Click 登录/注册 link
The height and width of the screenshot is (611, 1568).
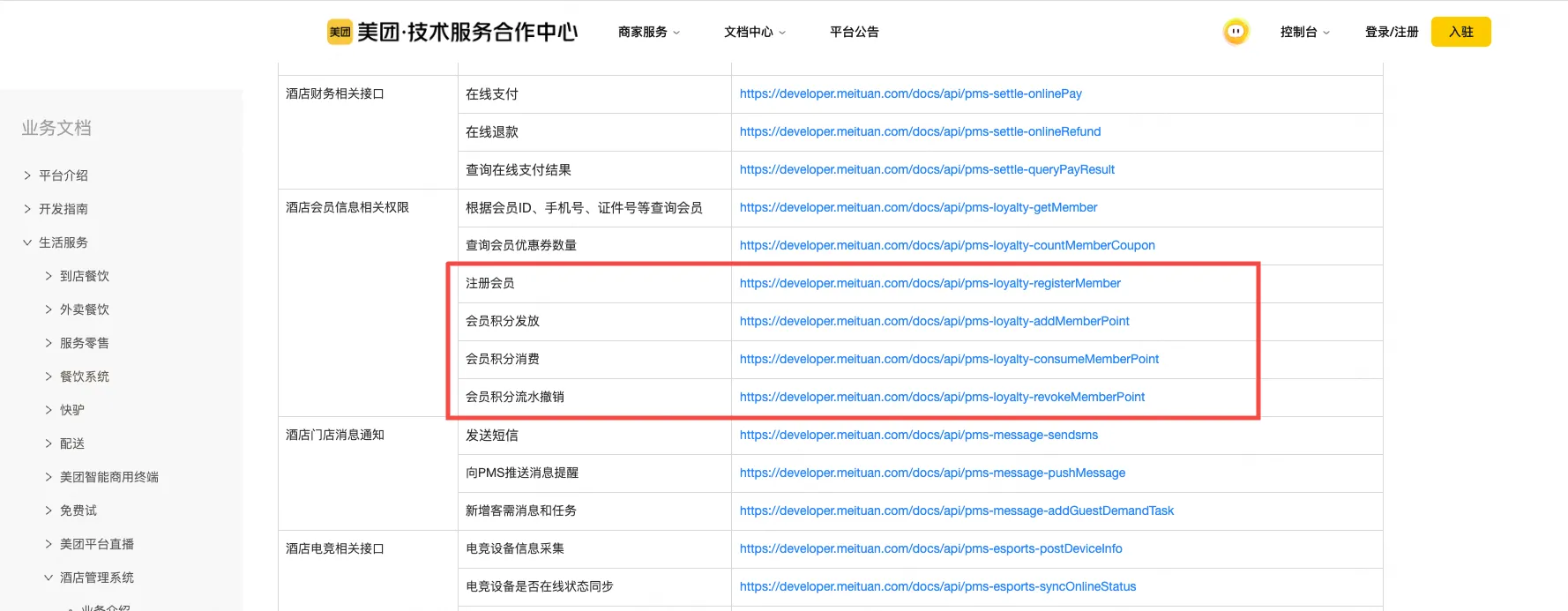pos(1392,32)
